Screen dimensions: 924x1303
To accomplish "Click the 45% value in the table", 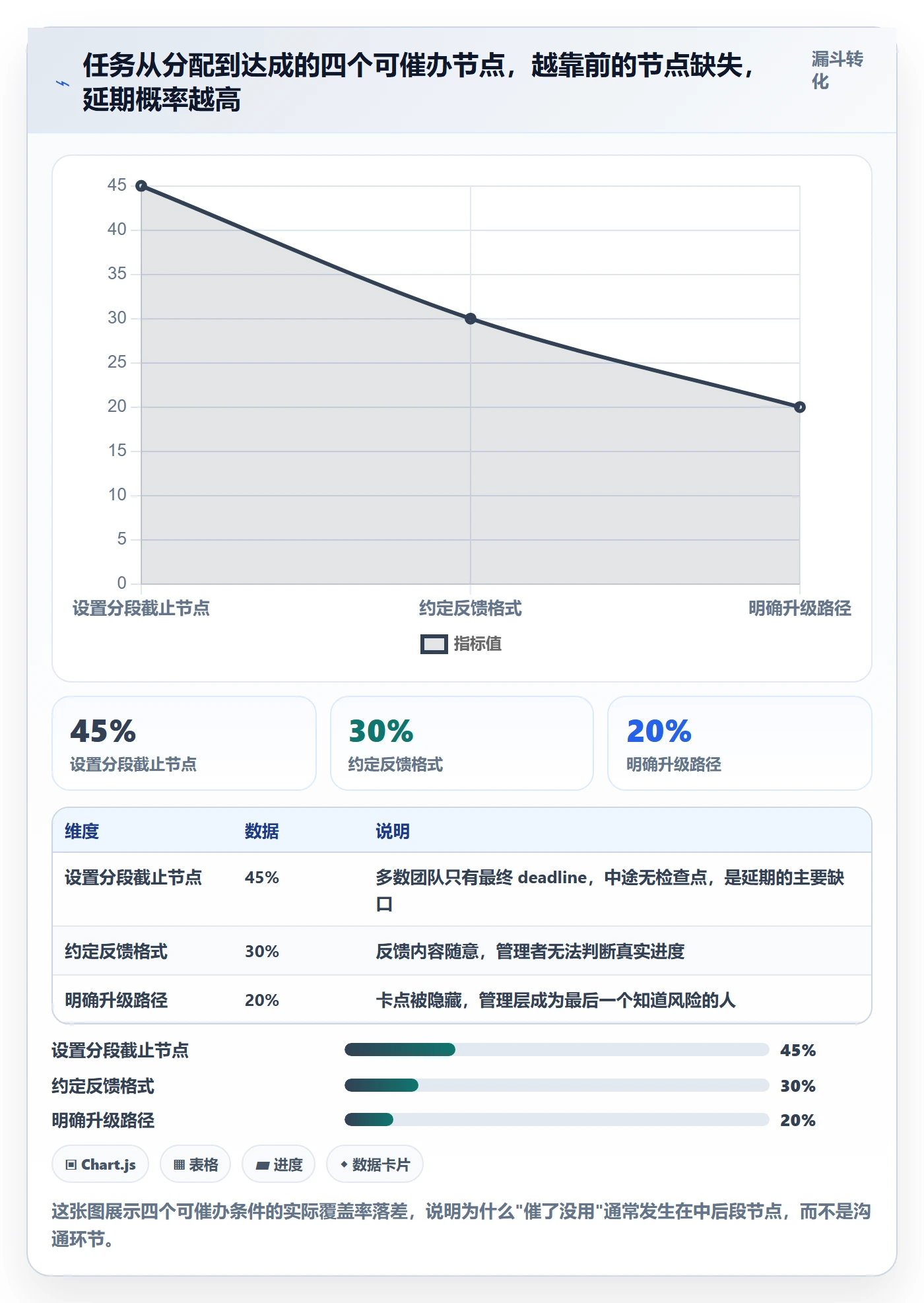I will click(262, 878).
